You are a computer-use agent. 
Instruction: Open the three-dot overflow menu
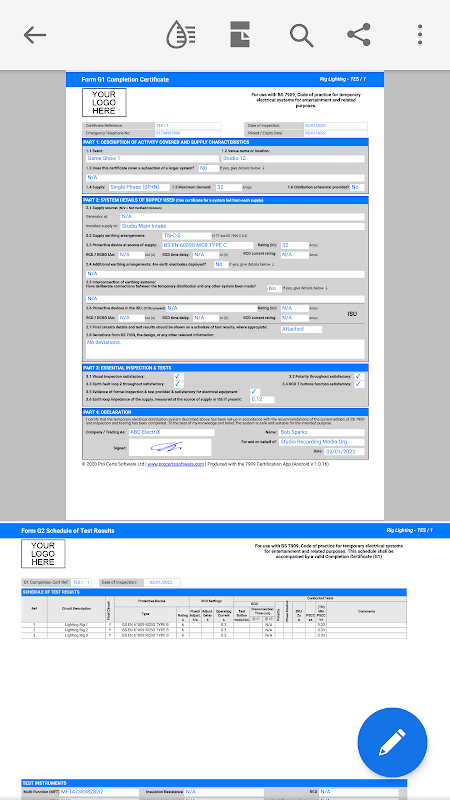coord(420,35)
